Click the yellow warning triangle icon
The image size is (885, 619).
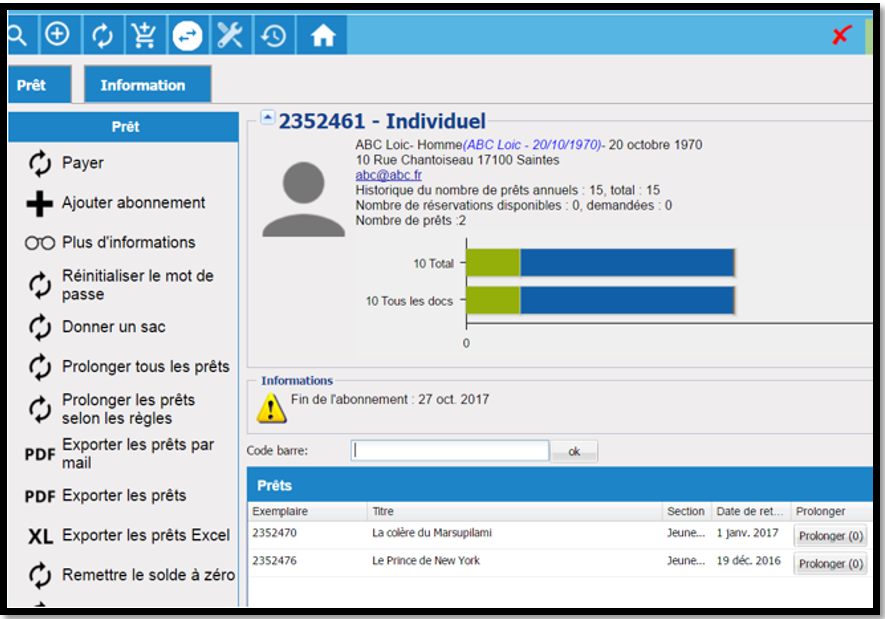tap(271, 407)
